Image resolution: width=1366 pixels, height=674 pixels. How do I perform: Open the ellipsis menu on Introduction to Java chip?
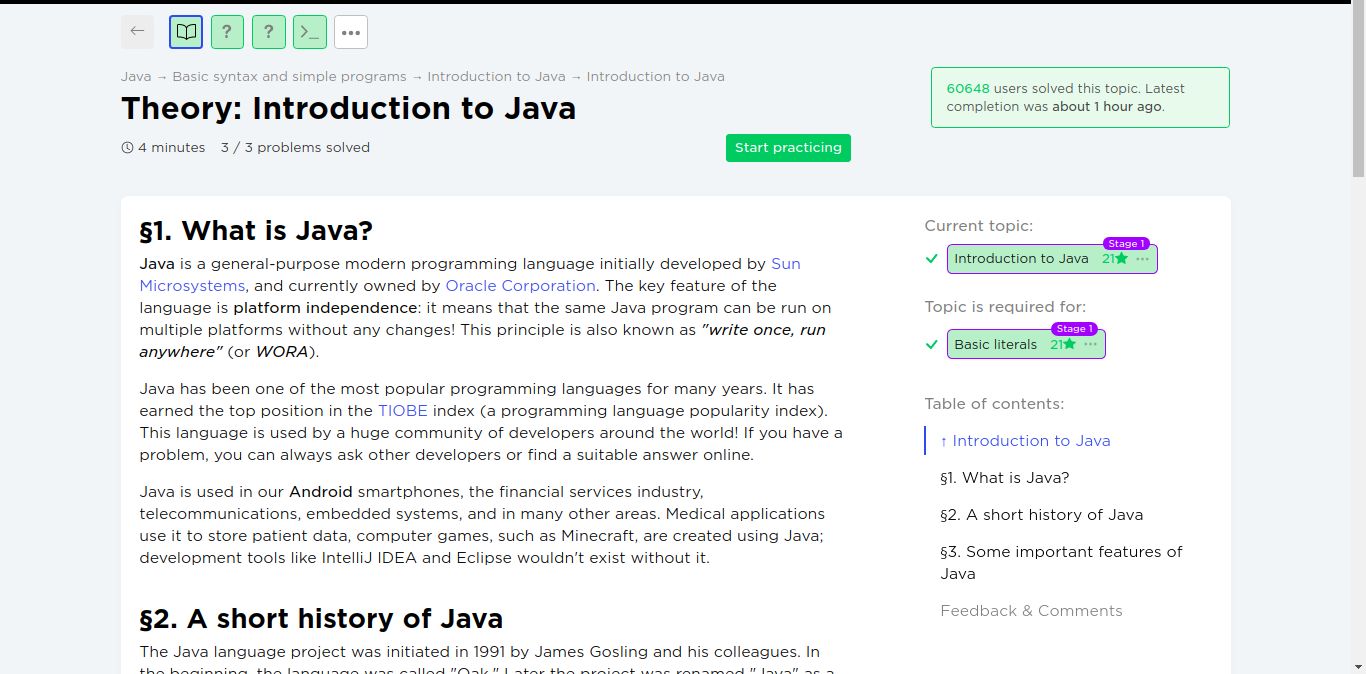(x=1142, y=259)
